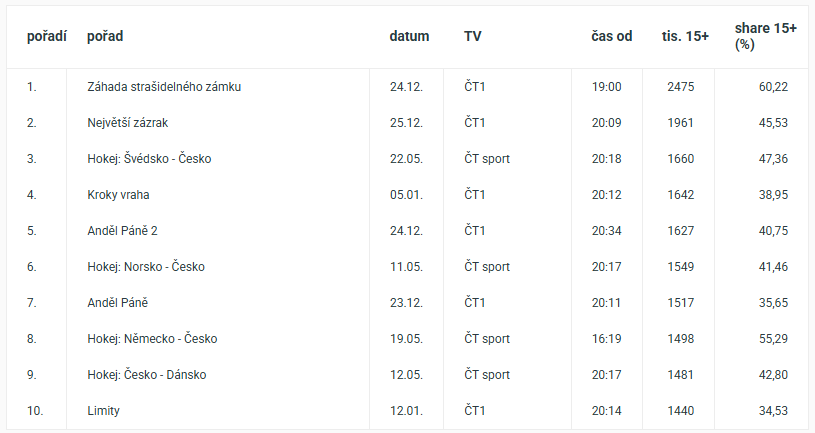Image resolution: width=815 pixels, height=433 pixels.
Task: Click the "Kroky vraha" programme name
Action: (x=118, y=195)
